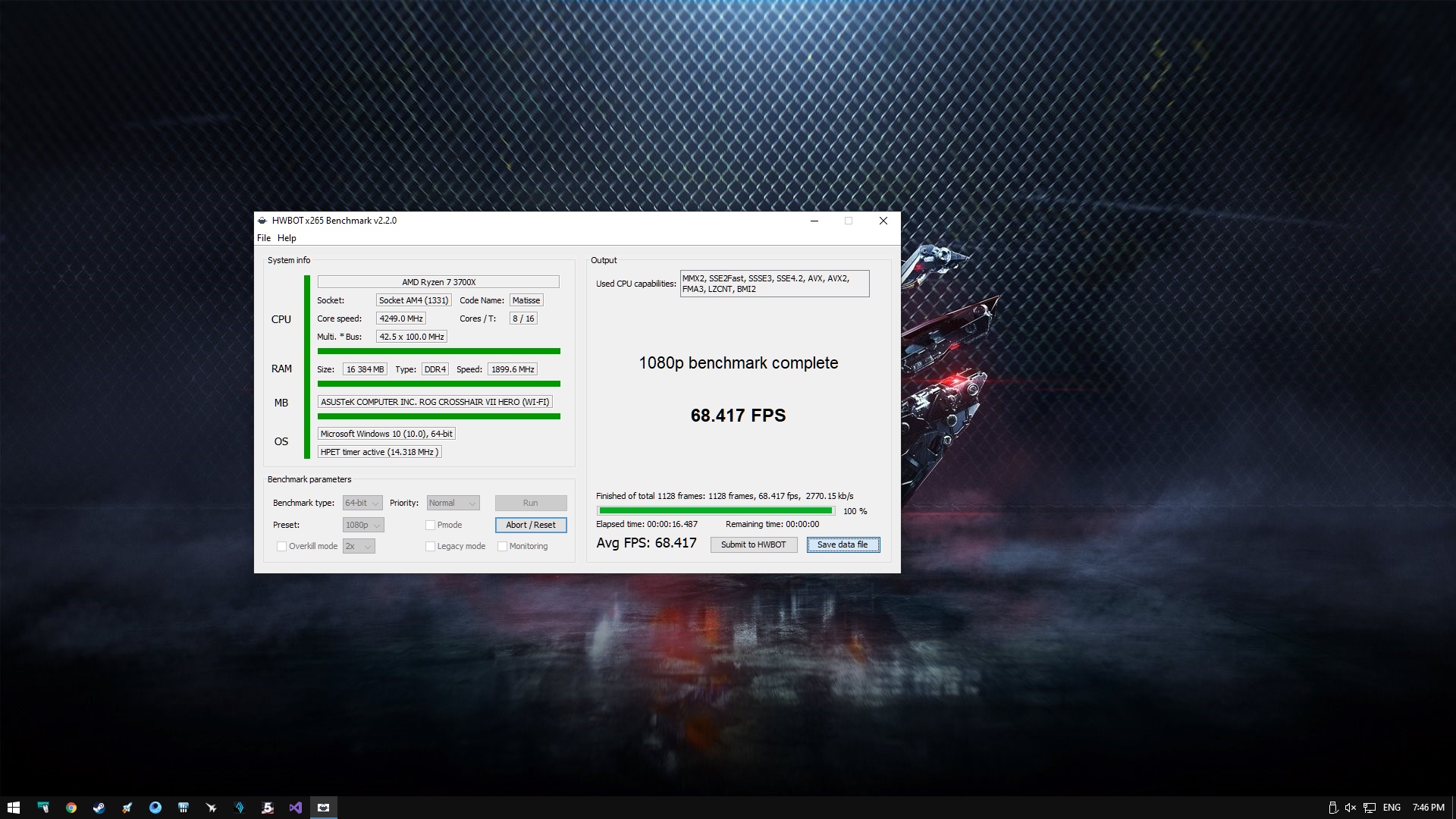The width and height of the screenshot is (1456, 819).
Task: Open the 7:46 PM clock flyout
Action: [1428, 808]
